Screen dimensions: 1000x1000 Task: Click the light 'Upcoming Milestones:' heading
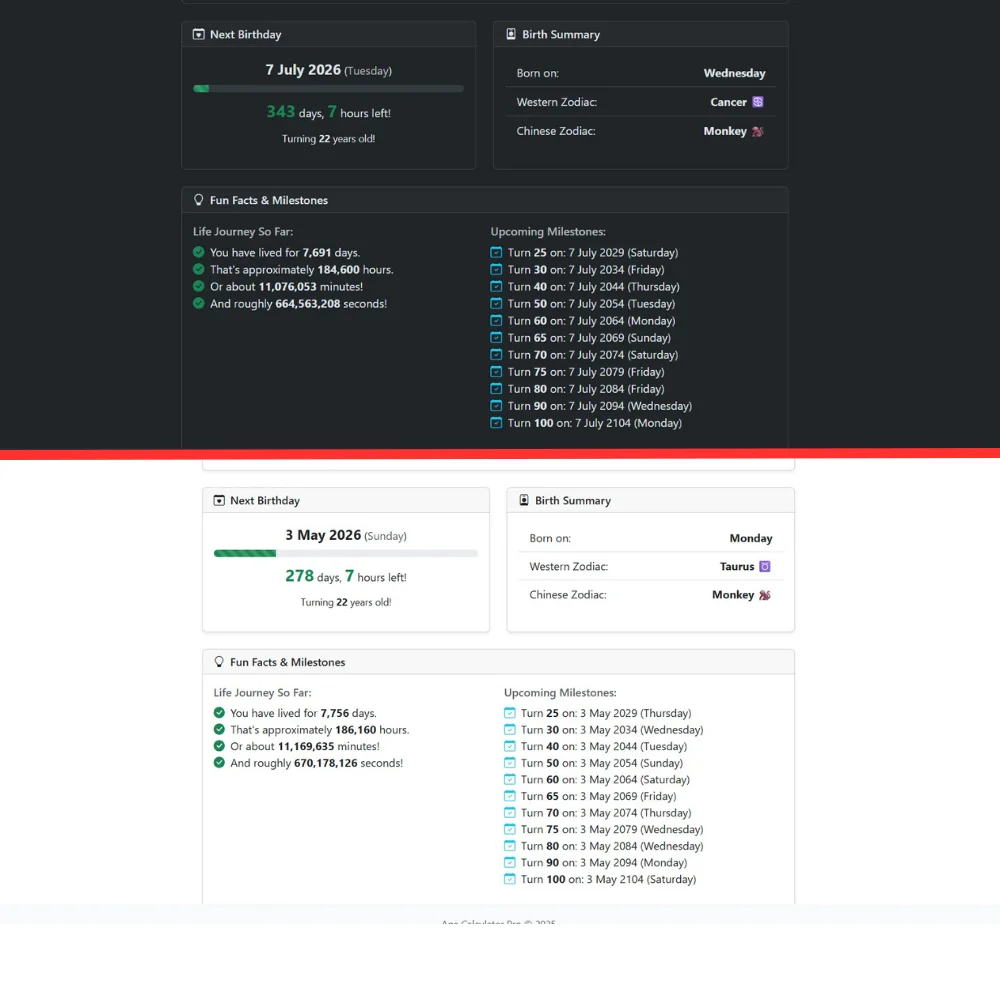tap(560, 693)
